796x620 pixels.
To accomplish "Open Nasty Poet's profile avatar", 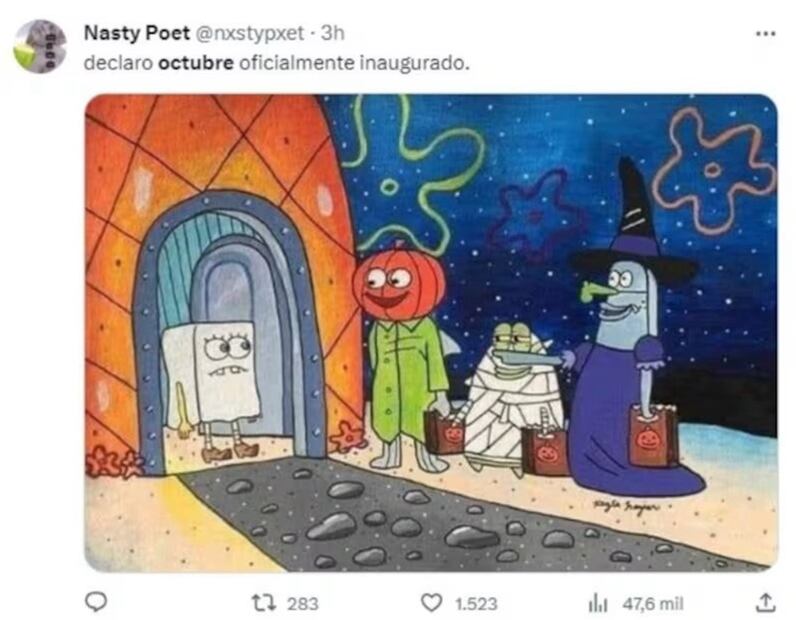I will (x=40, y=47).
